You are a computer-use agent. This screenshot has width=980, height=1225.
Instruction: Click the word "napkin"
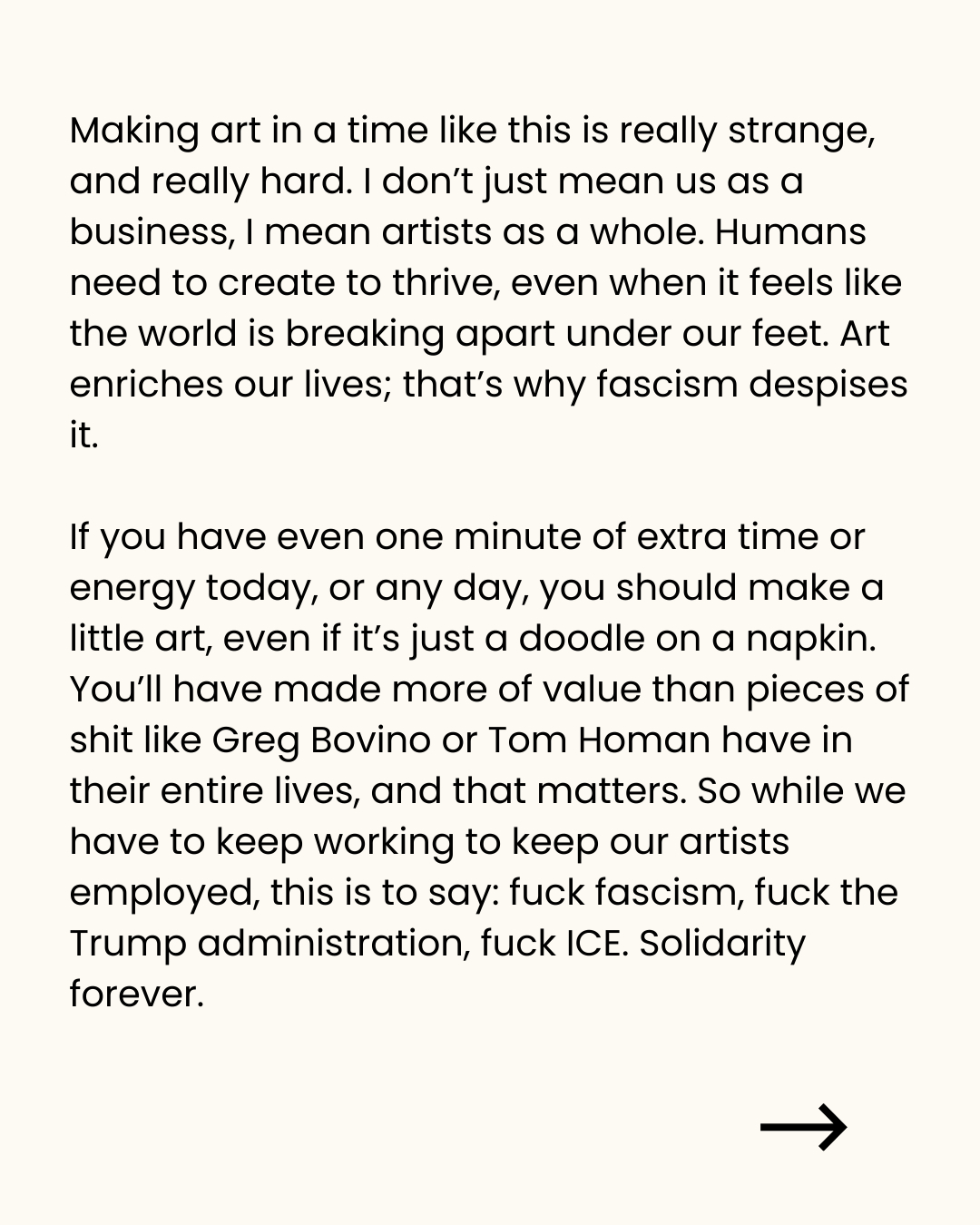(x=809, y=640)
